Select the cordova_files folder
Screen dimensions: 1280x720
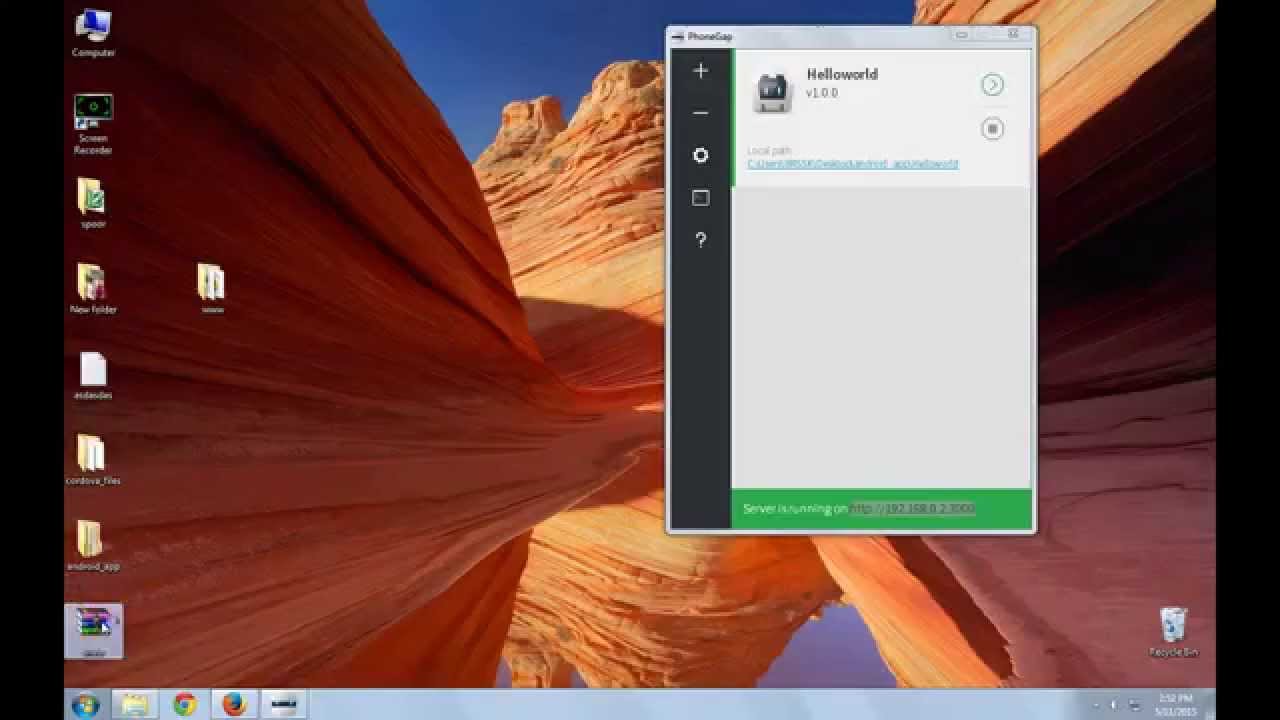[x=93, y=460]
